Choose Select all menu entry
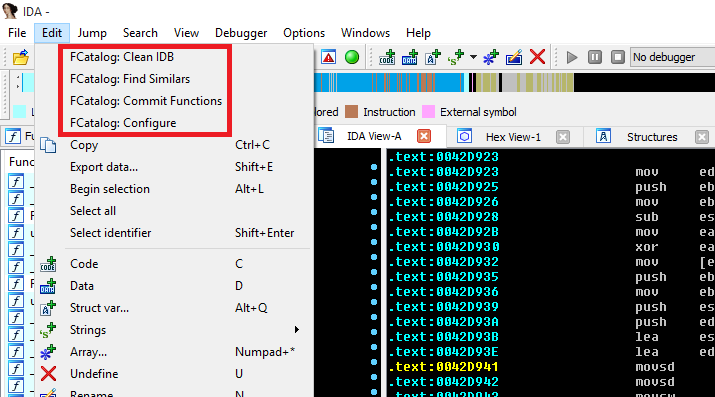Screen dimensions: 715x397 174,211
